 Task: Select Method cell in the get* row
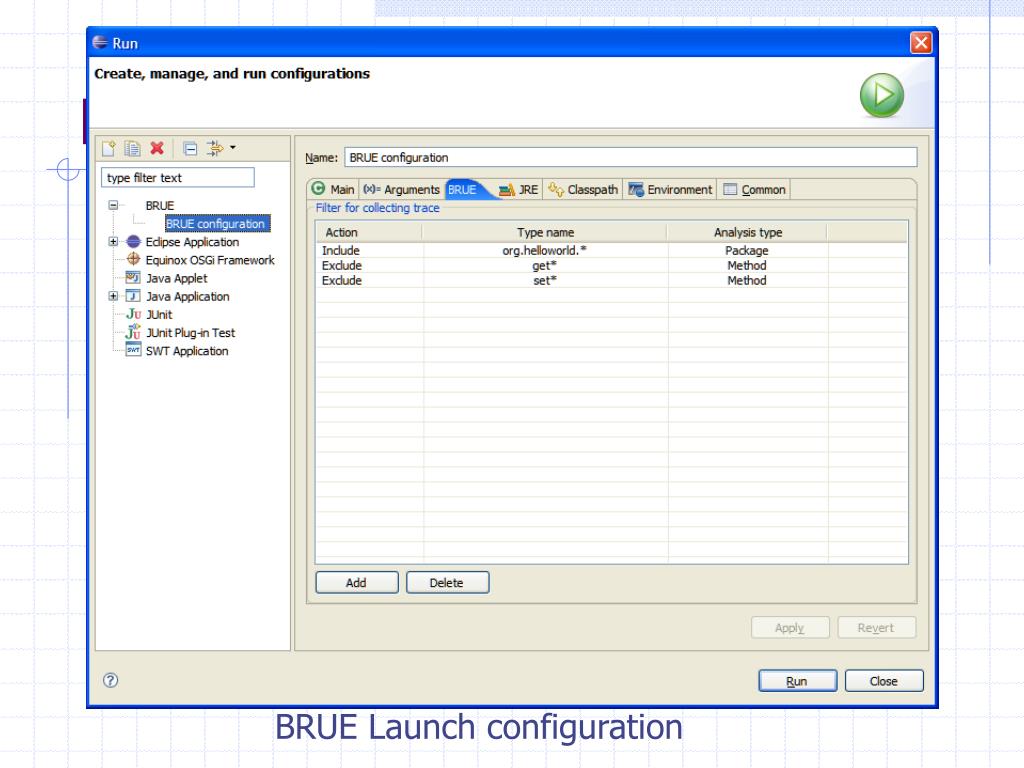747,266
